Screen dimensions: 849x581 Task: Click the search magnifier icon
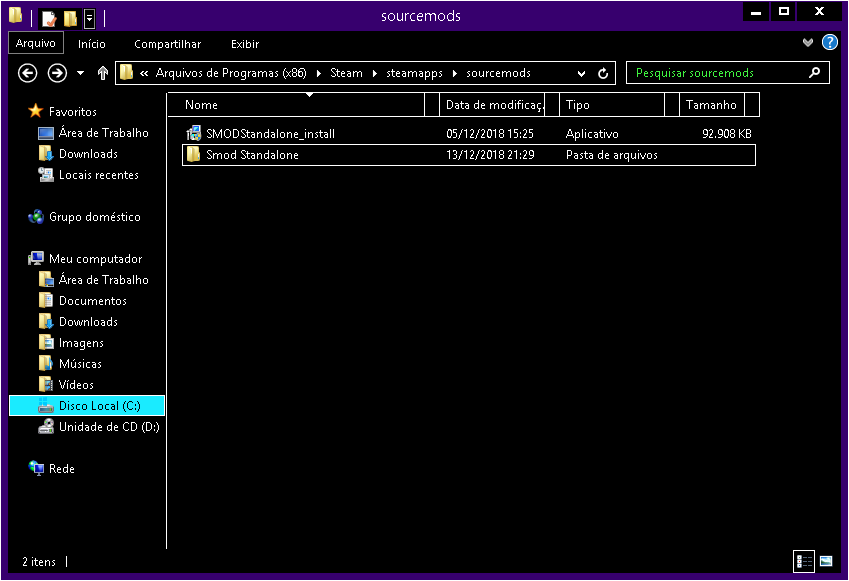point(814,73)
